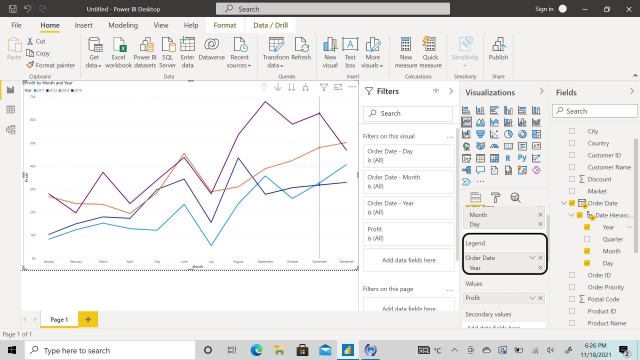640x360 pixels.
Task: Switch to the Insert ribbon tab
Action: (x=83, y=25)
